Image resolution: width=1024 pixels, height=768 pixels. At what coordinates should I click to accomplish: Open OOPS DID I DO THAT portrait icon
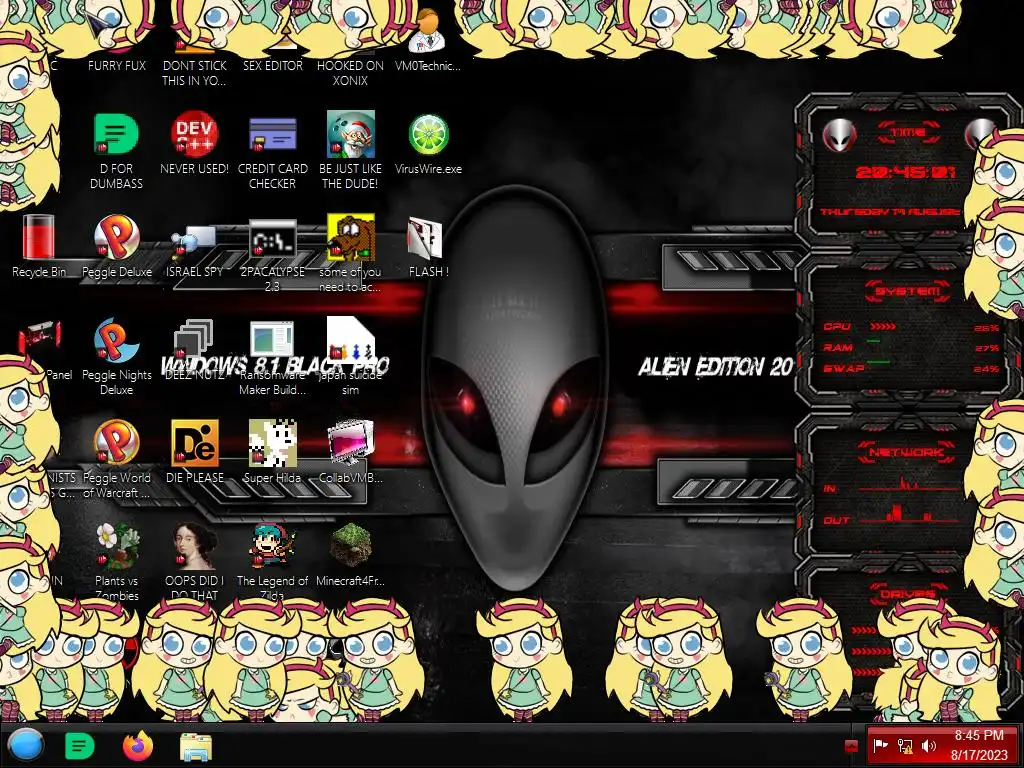coord(195,546)
